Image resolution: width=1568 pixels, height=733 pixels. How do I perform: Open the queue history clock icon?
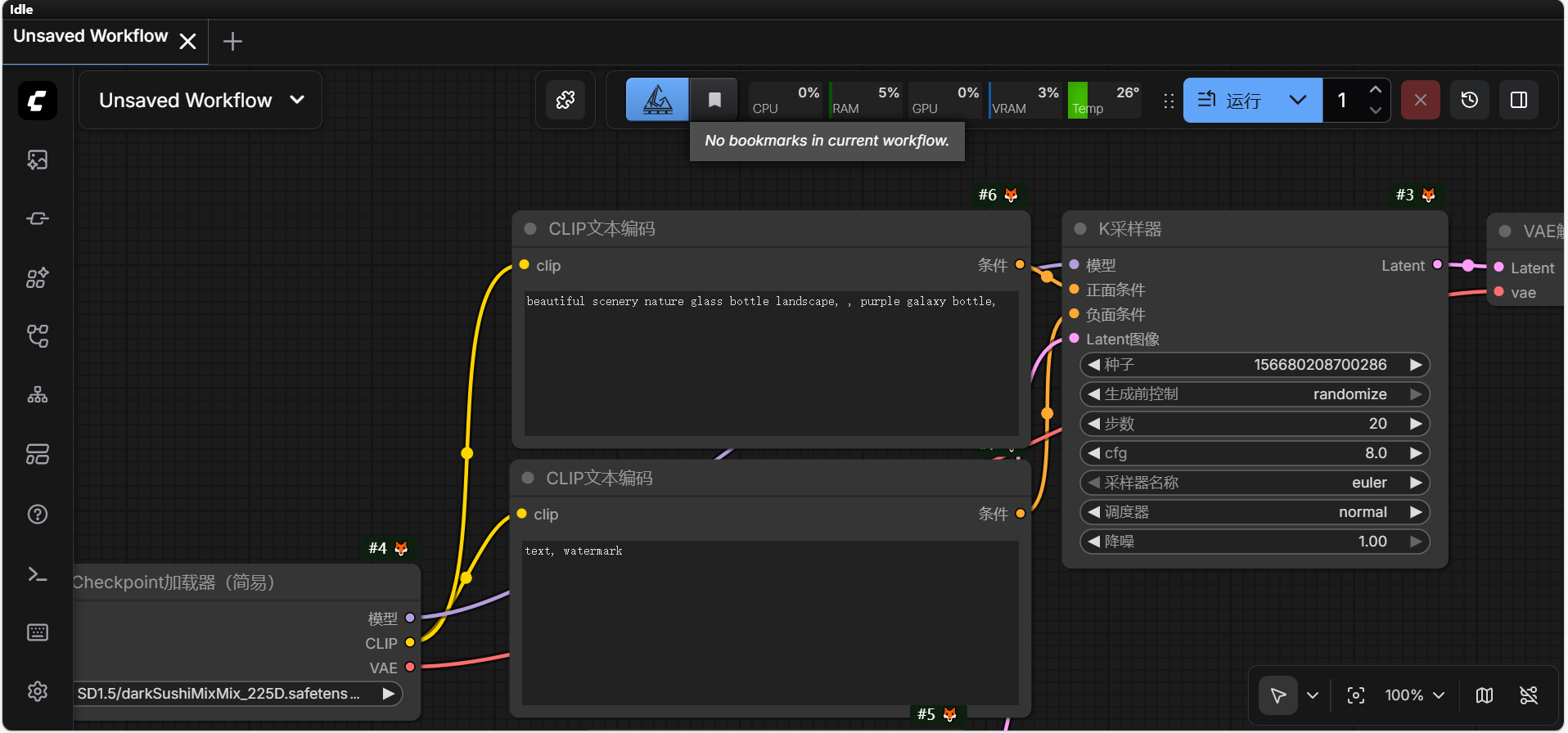coord(1470,100)
